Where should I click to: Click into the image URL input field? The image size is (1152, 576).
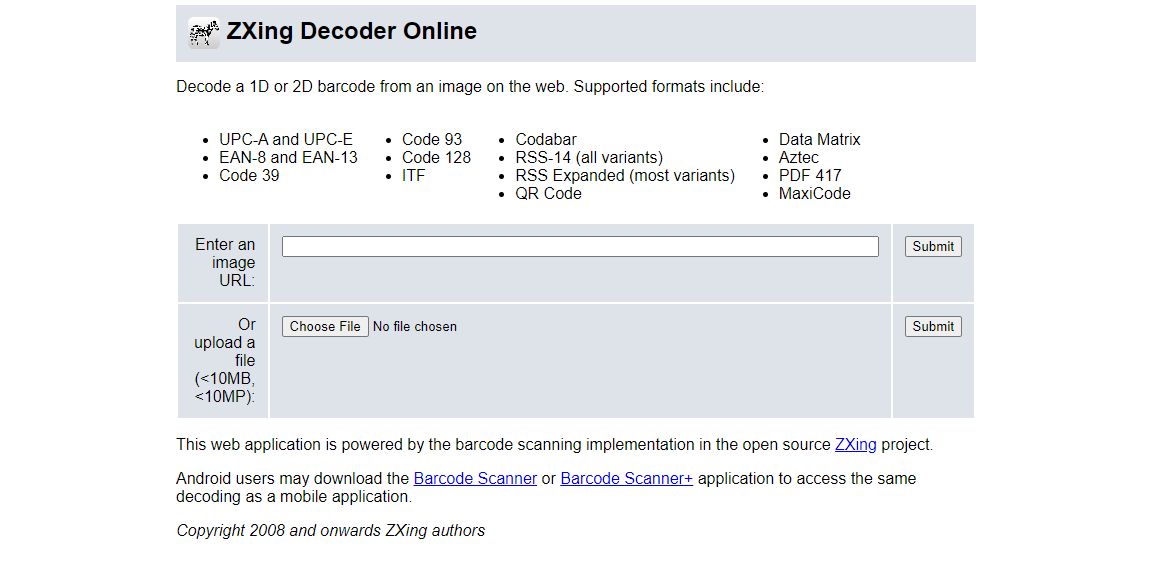tap(580, 246)
